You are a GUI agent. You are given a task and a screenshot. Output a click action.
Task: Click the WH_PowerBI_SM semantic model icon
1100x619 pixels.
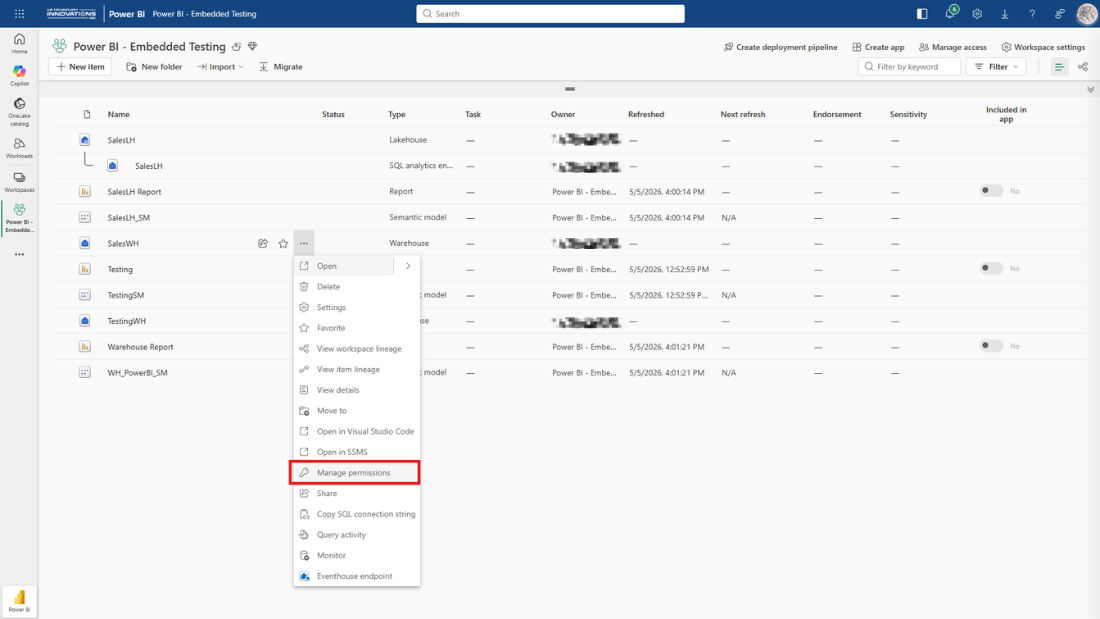pos(85,373)
